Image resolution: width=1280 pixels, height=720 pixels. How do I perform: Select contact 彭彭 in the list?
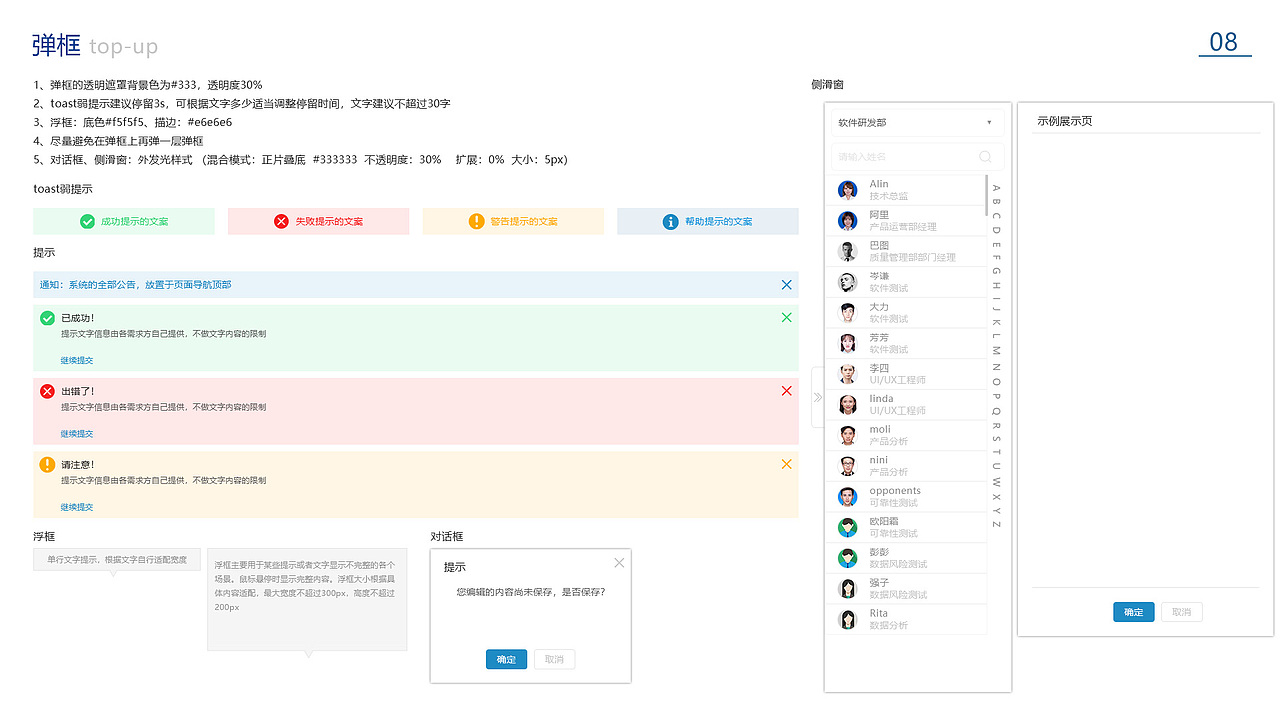906,558
